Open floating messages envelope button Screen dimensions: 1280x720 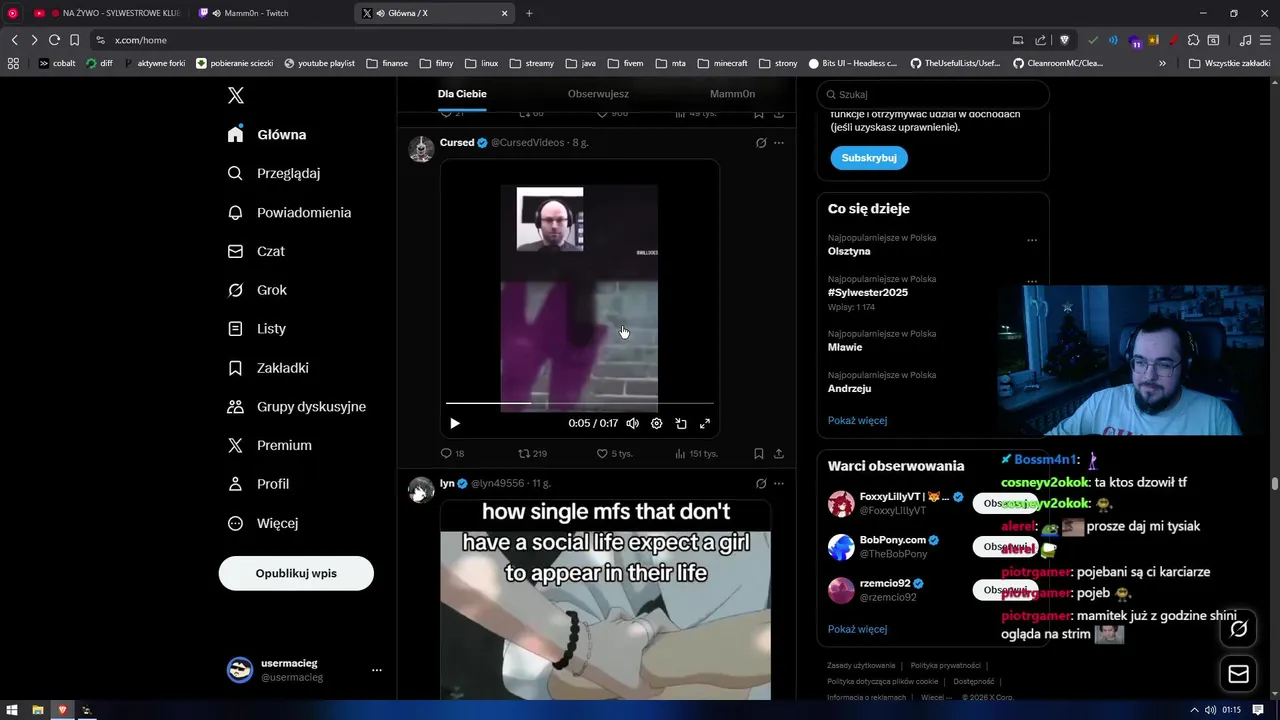click(1239, 674)
